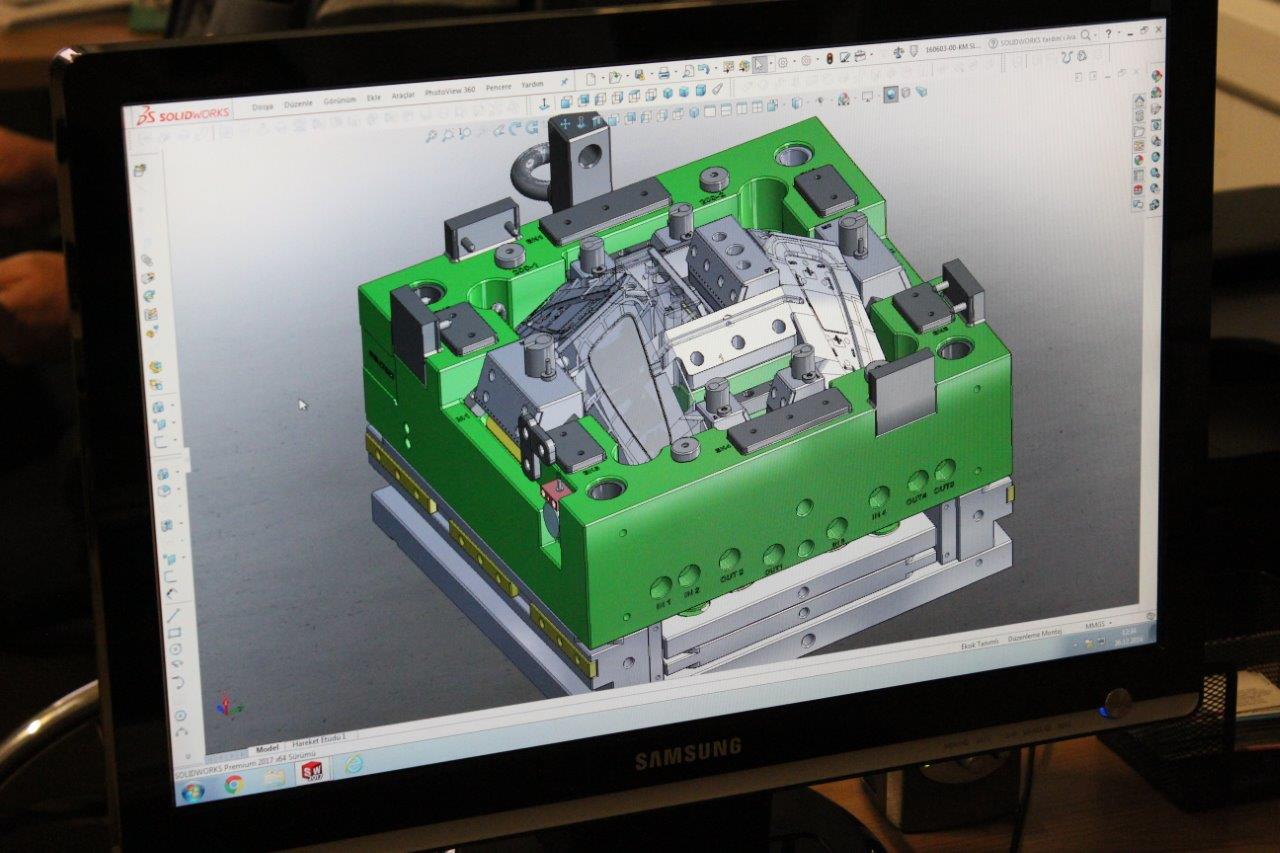1280x853 pixels.
Task: Activate the Select cursor tool
Action: 758,64
